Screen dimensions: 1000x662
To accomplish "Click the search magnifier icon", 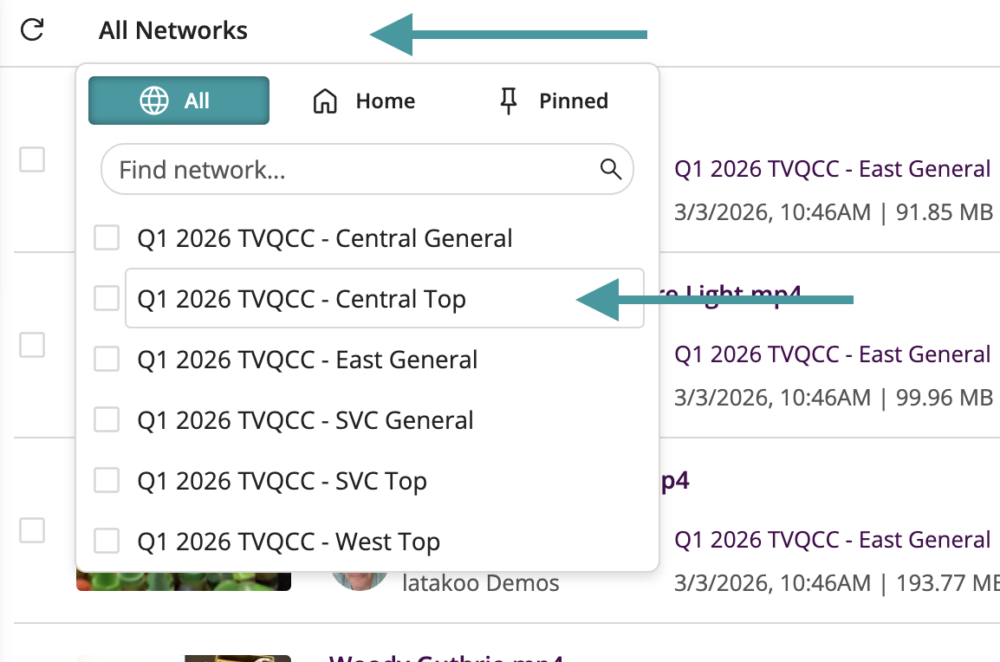I will (610, 168).
